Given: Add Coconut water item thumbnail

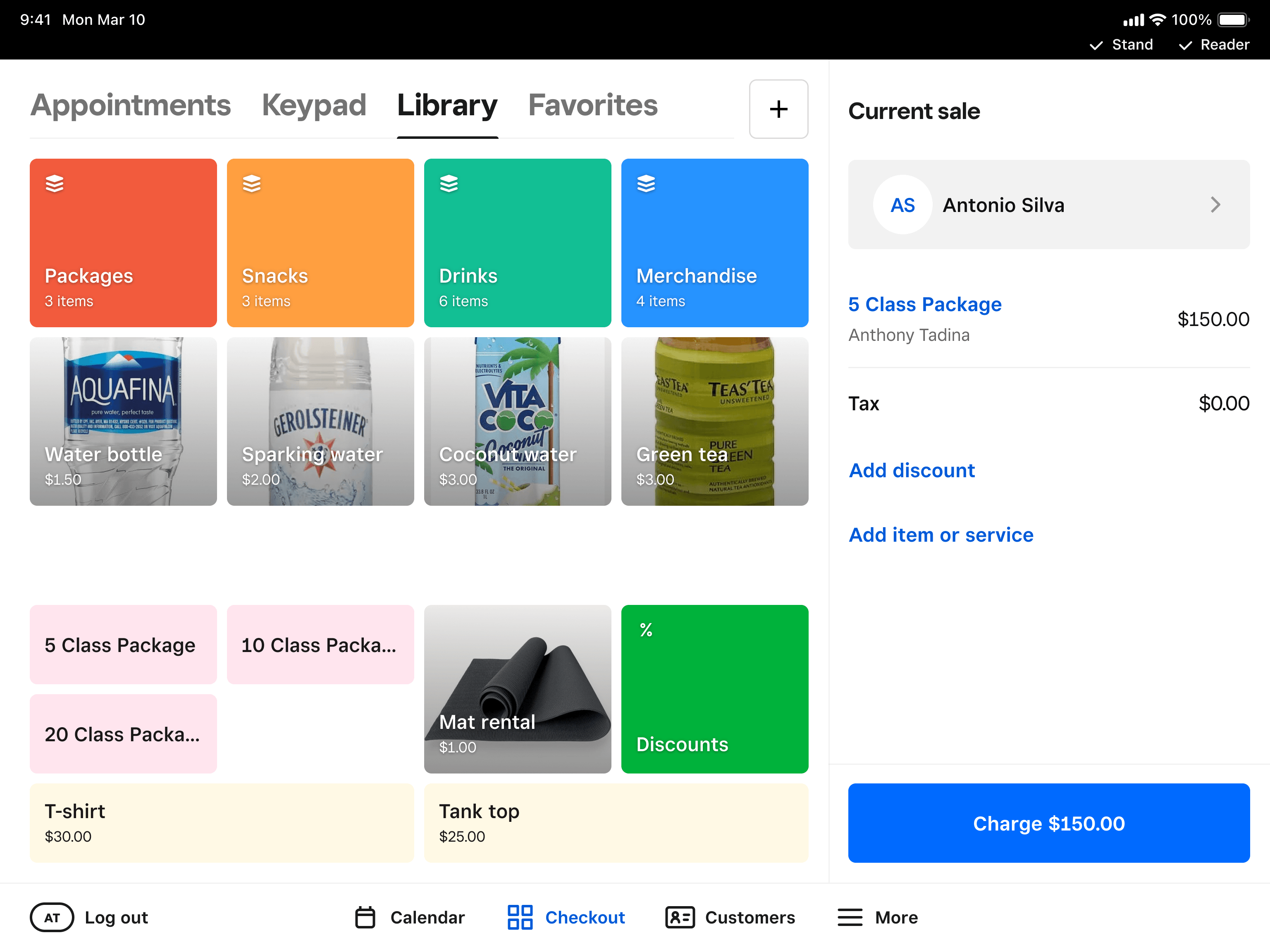Looking at the screenshot, I should pyautogui.click(x=517, y=421).
